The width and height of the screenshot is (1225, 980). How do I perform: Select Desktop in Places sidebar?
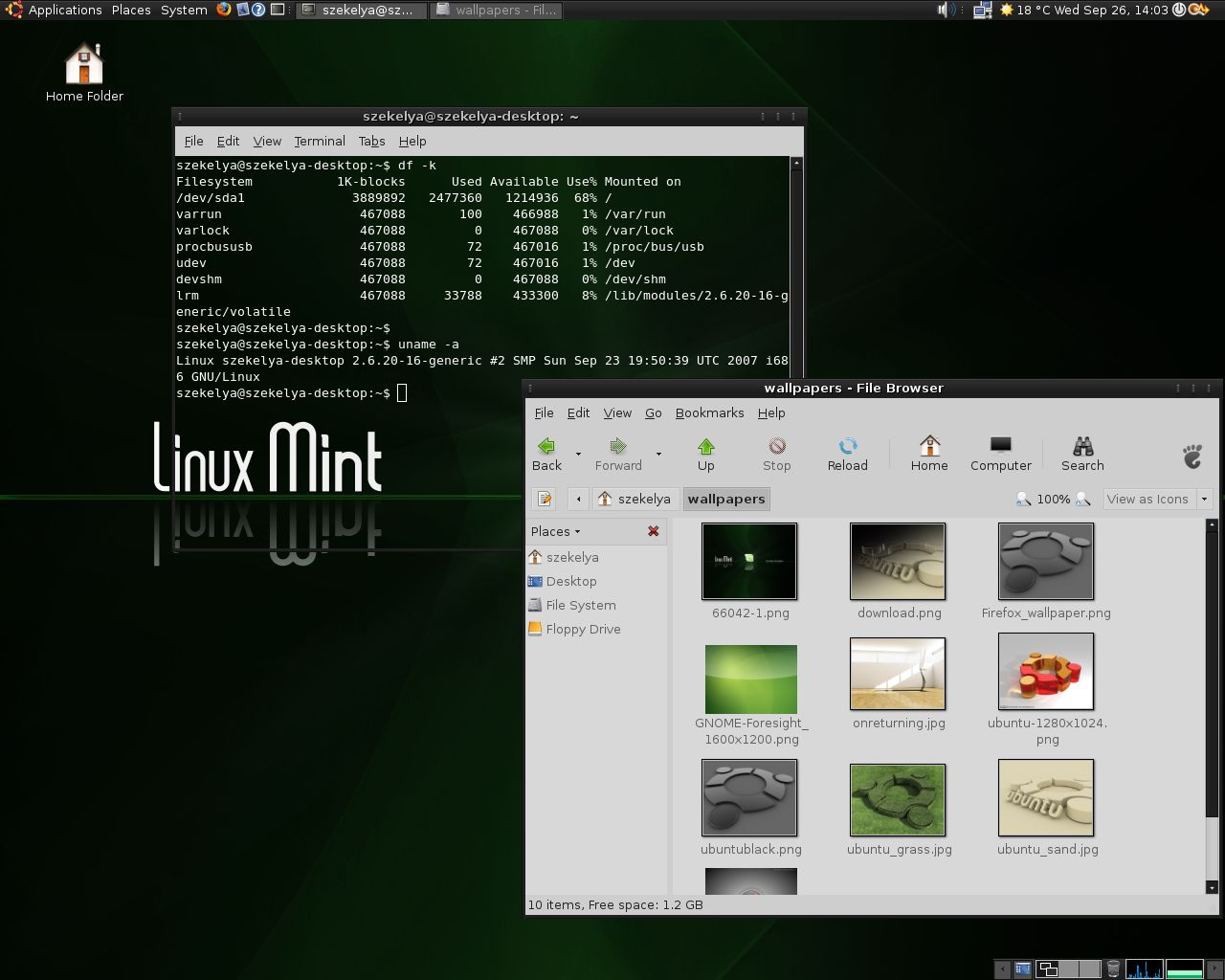click(x=563, y=581)
